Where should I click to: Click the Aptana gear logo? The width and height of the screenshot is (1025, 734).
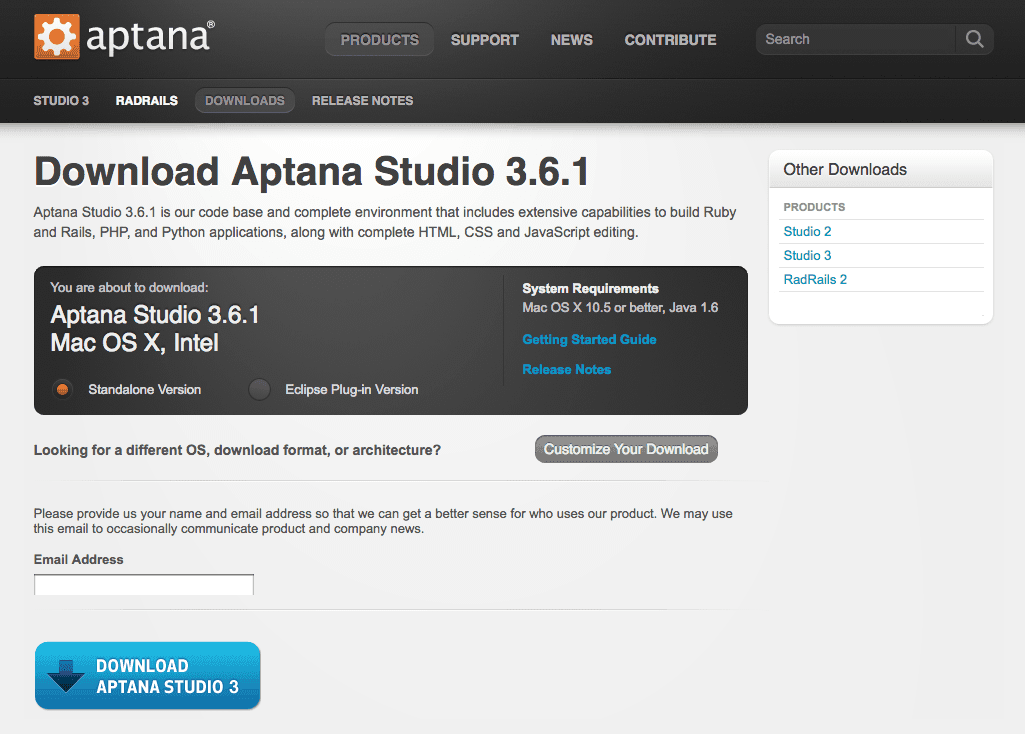pos(55,37)
